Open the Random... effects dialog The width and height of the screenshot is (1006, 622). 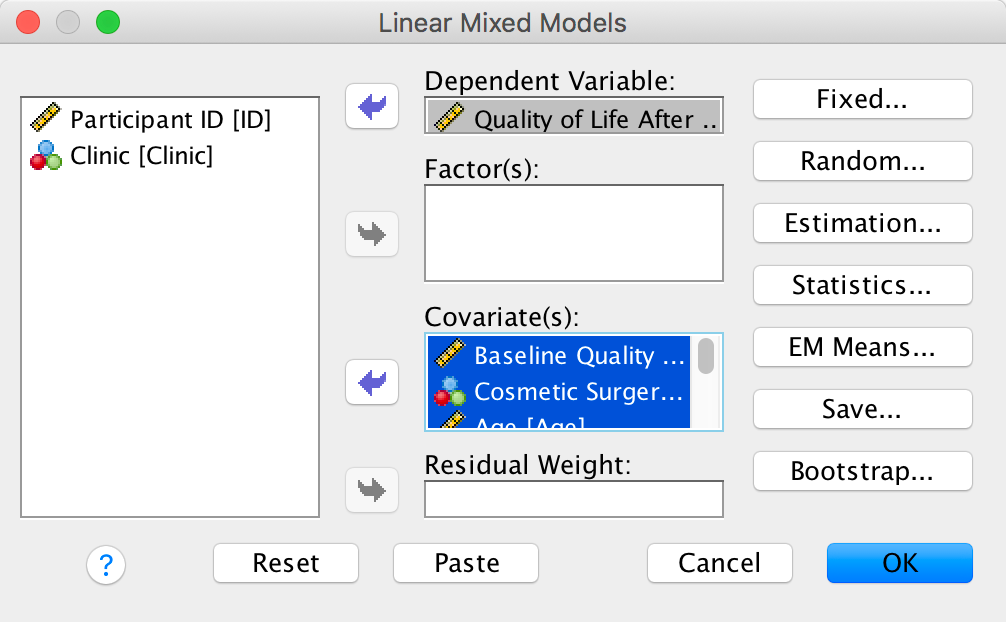click(x=863, y=161)
